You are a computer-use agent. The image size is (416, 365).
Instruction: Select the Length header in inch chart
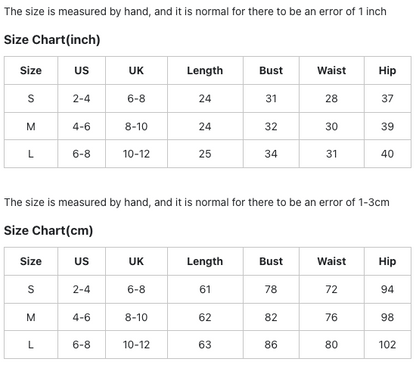(x=205, y=71)
